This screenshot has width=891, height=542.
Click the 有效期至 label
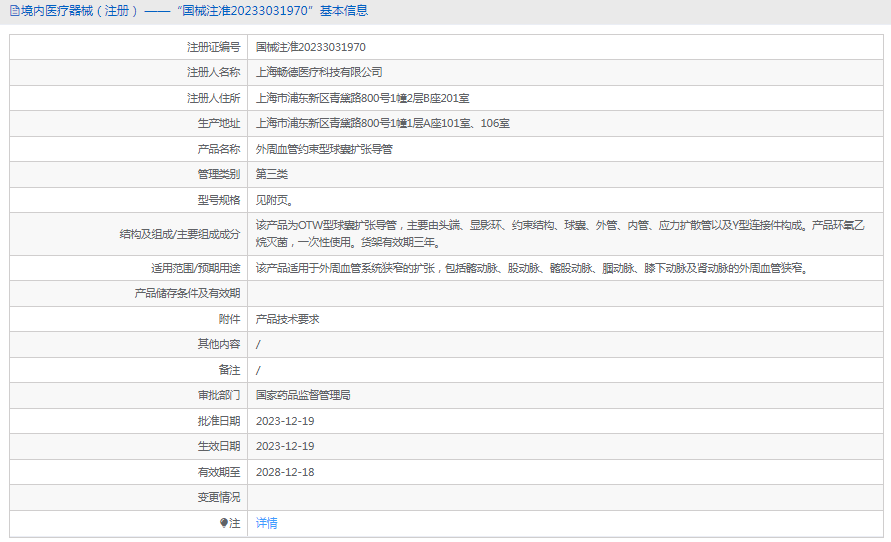(x=219, y=472)
